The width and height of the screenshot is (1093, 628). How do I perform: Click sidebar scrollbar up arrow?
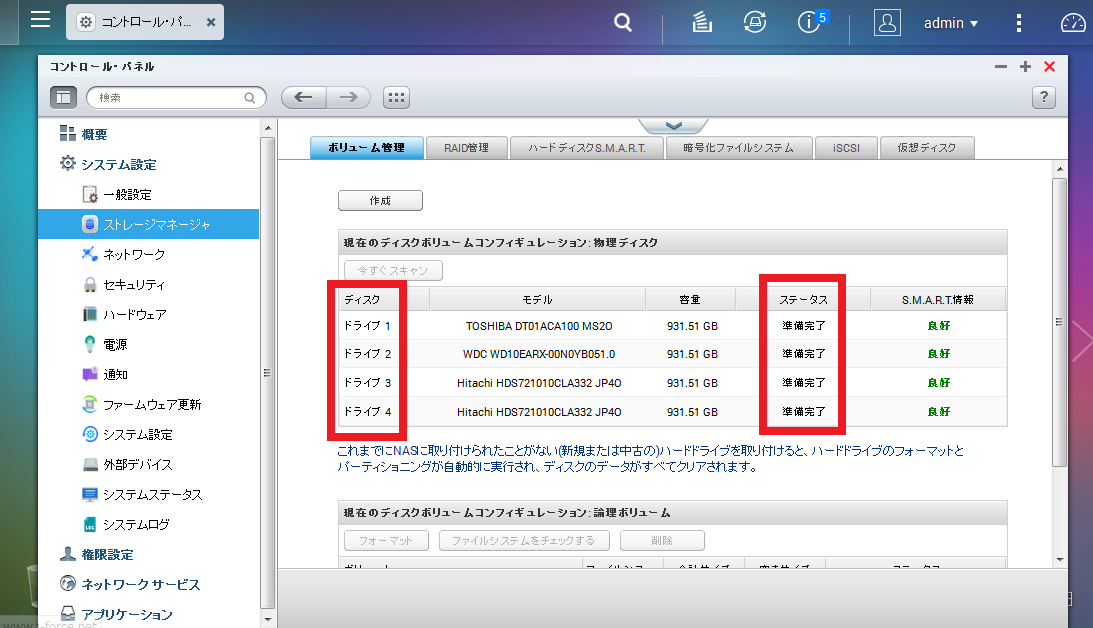click(x=268, y=129)
